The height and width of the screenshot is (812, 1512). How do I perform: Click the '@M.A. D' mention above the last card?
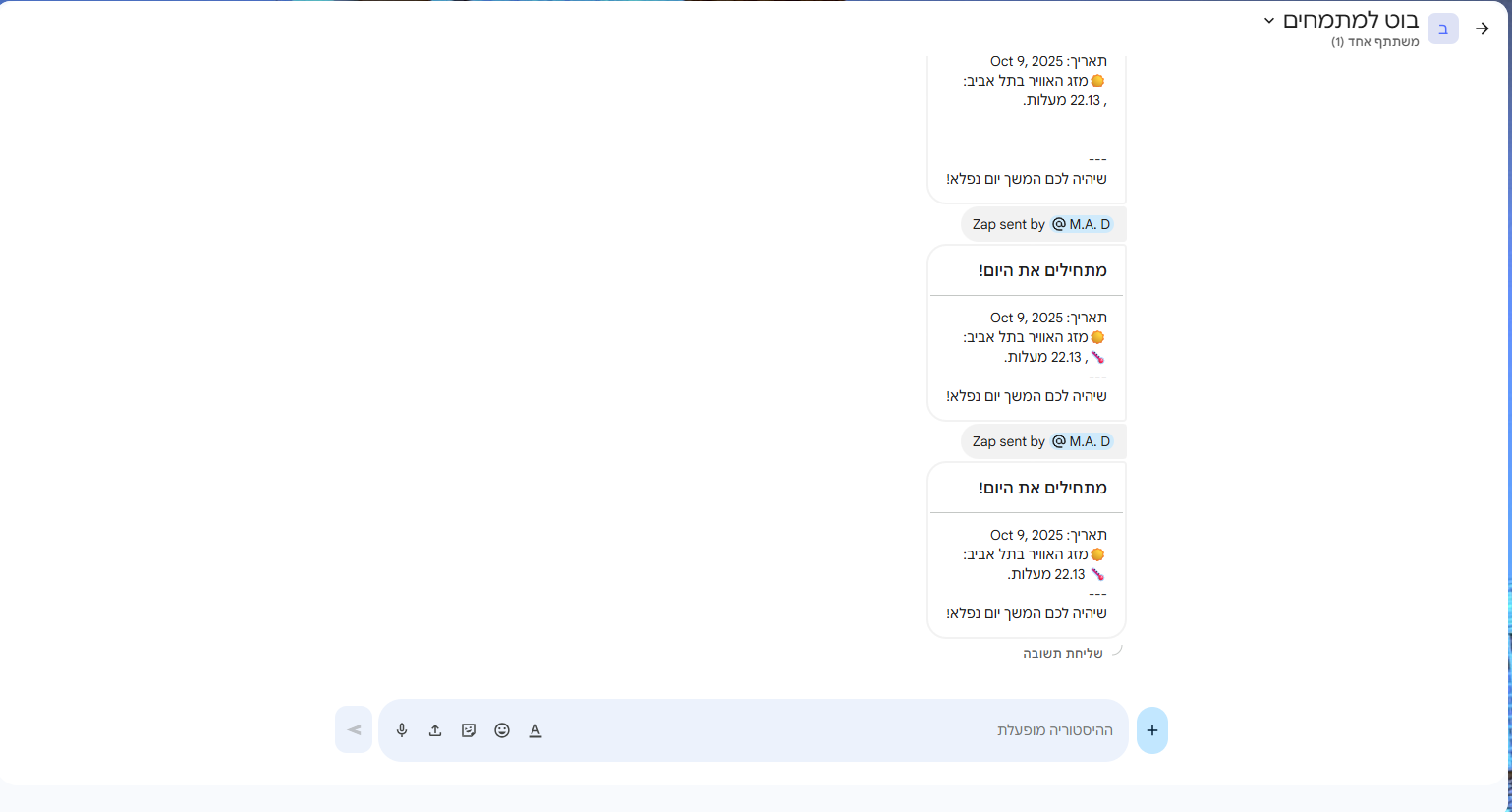pos(1082,441)
